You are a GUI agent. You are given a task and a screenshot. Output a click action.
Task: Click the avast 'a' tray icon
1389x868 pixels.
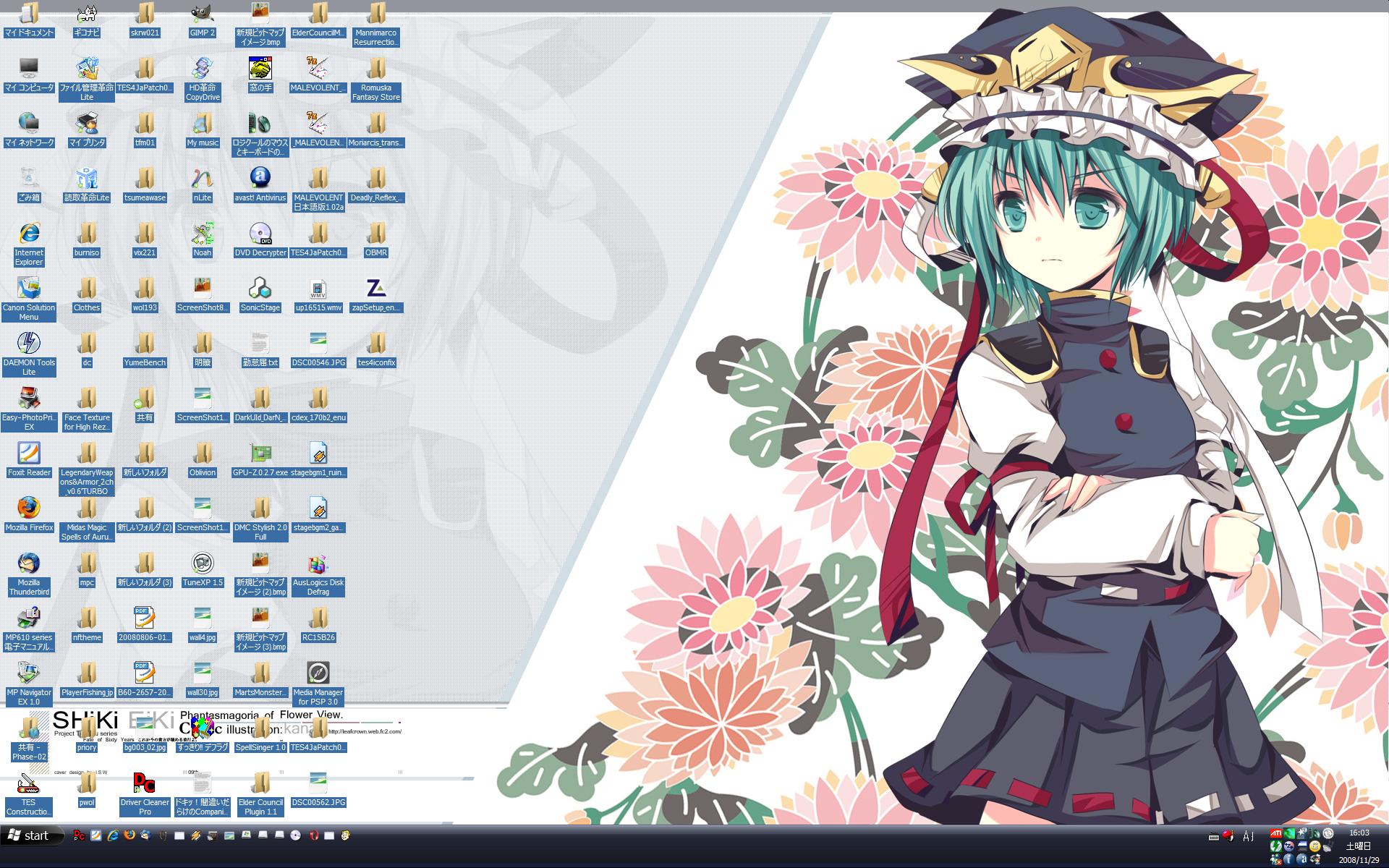(1301, 859)
